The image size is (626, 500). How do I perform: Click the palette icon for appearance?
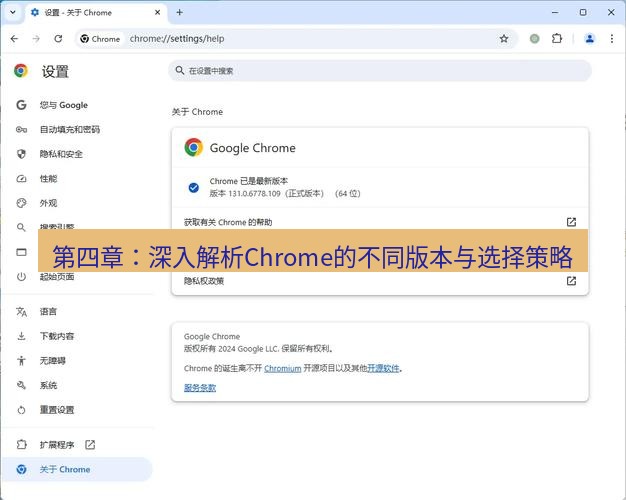tap(21, 203)
